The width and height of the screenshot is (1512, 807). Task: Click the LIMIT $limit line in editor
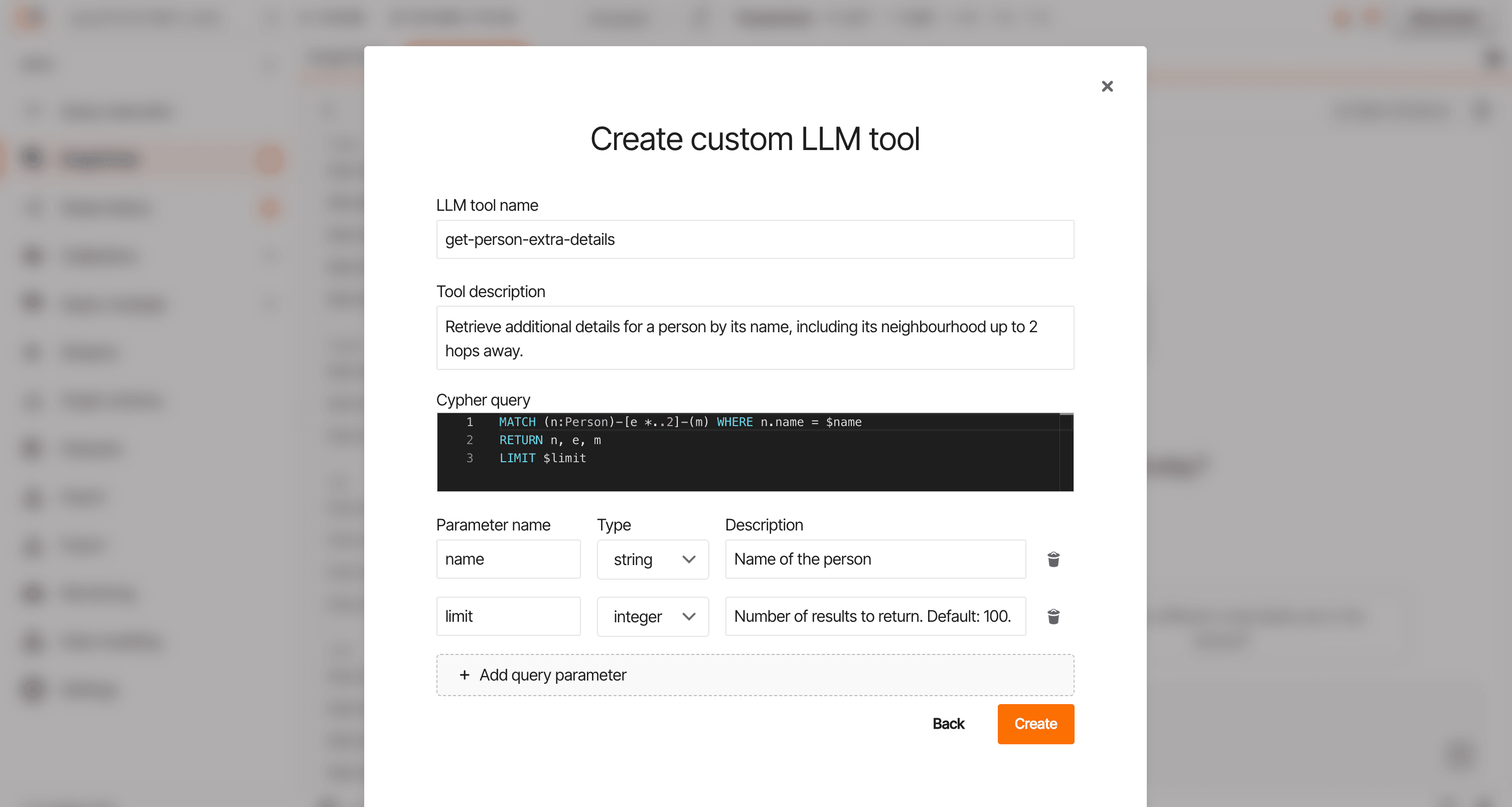[x=542, y=458]
